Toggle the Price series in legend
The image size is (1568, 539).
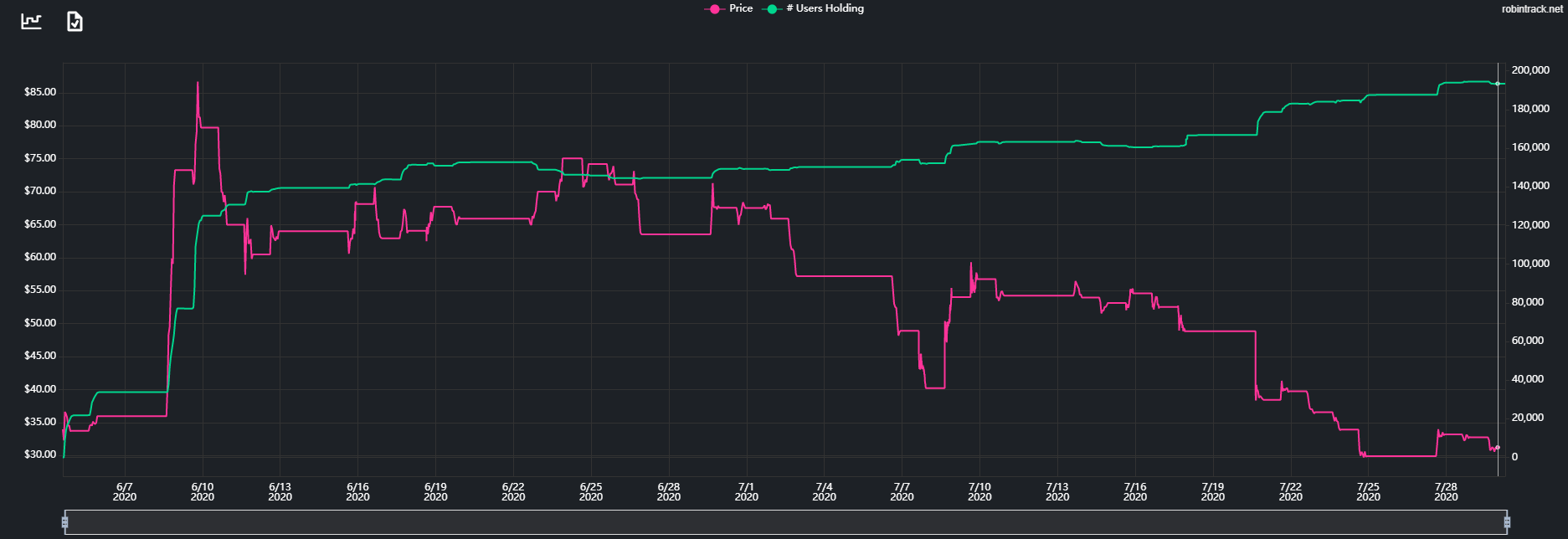[731, 8]
